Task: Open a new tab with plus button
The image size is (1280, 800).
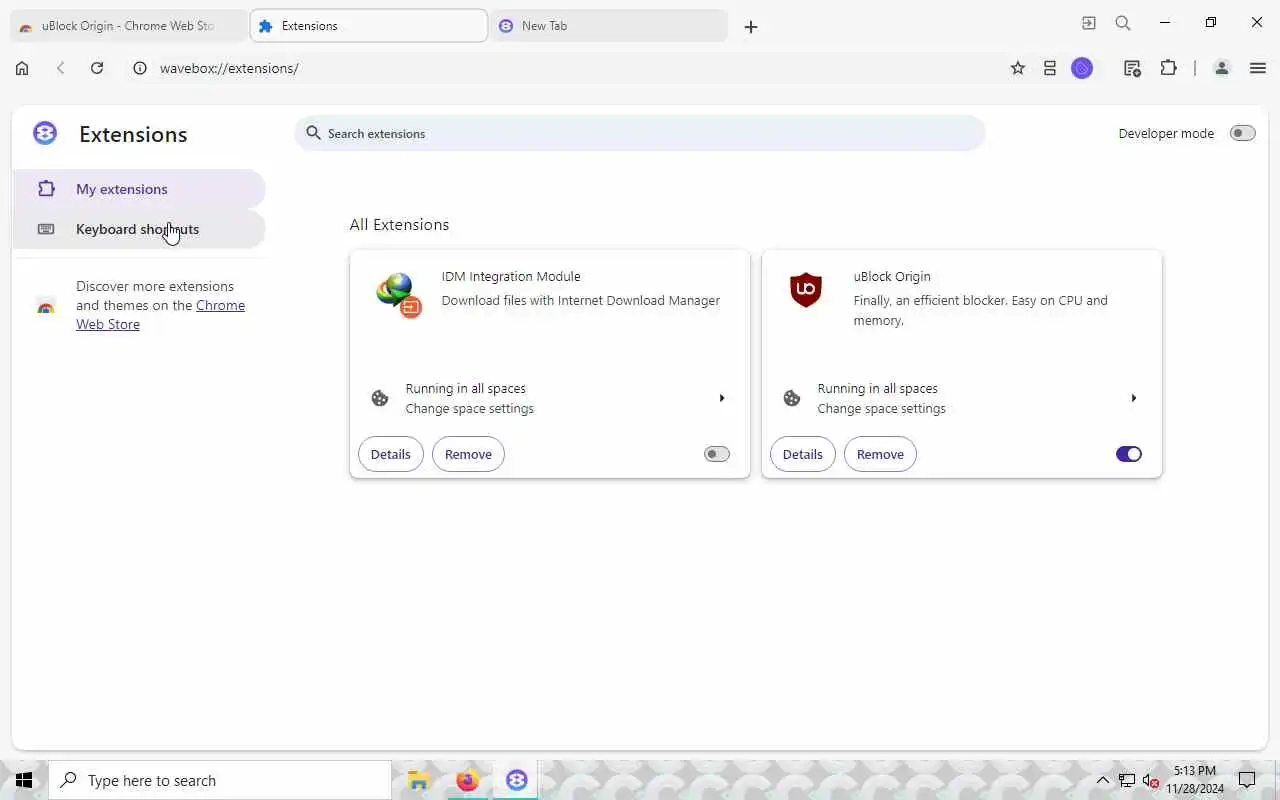Action: [751, 27]
